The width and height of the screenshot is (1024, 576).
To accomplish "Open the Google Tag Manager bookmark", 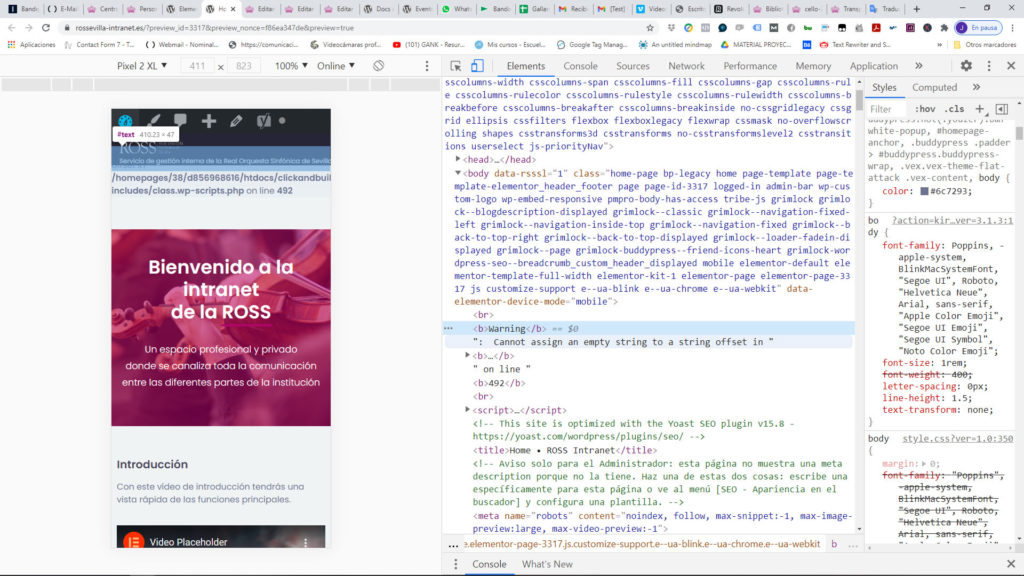I will click(x=592, y=45).
